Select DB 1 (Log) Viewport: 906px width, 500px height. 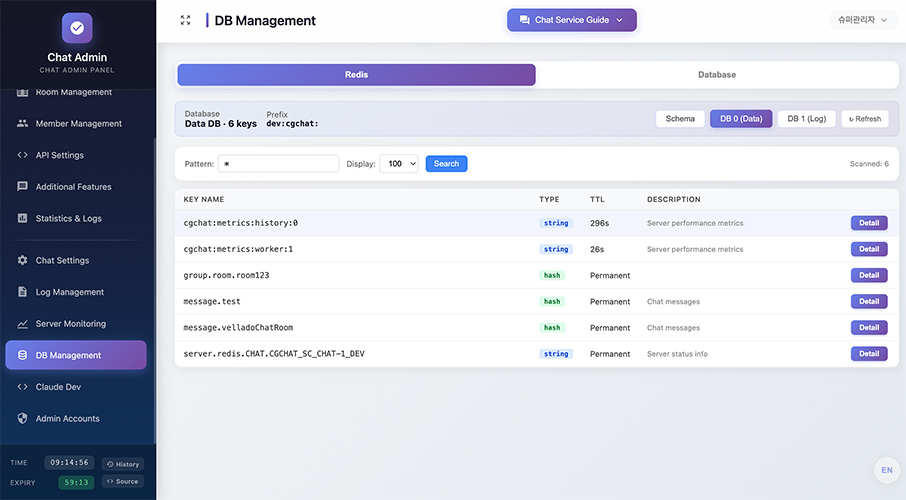[807, 118]
